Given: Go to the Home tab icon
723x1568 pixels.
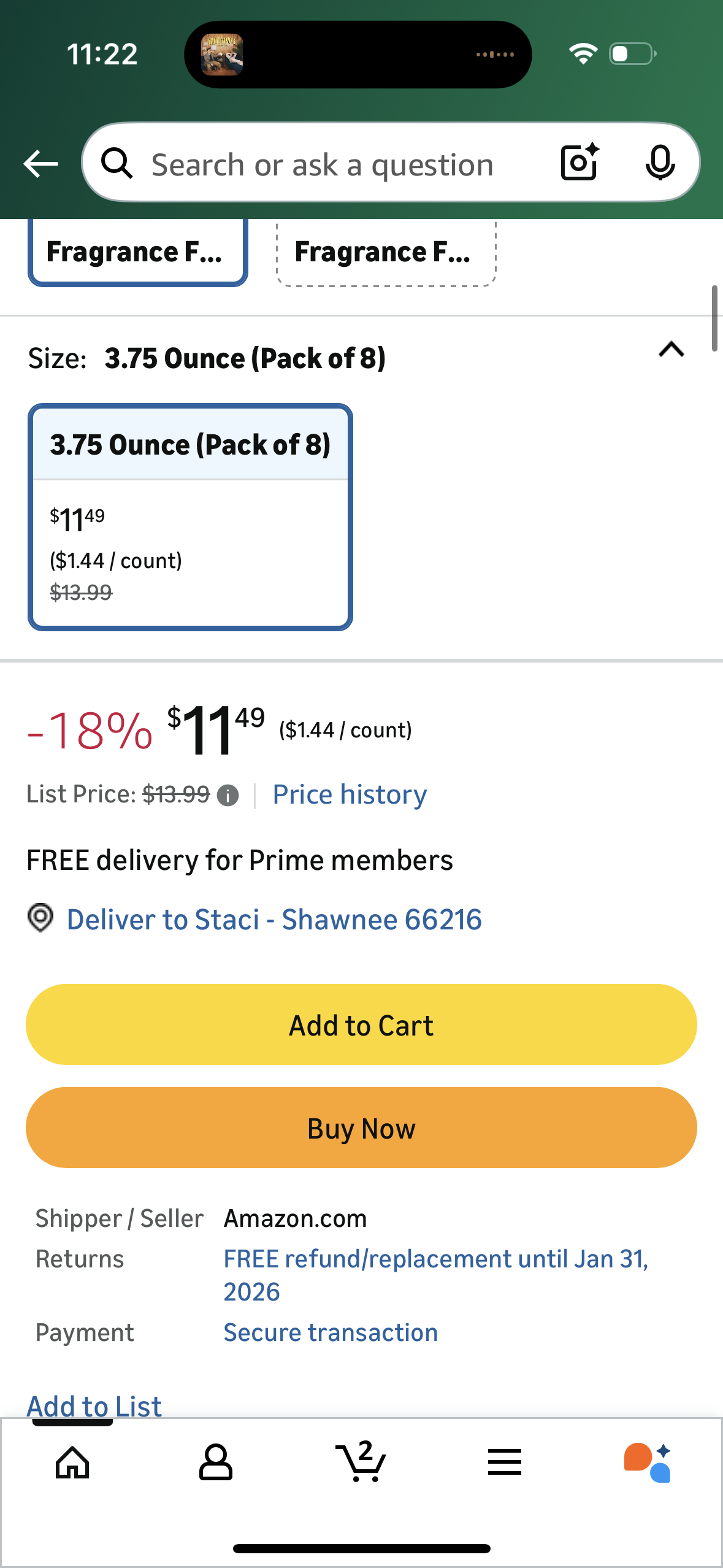Looking at the screenshot, I should [72, 1462].
